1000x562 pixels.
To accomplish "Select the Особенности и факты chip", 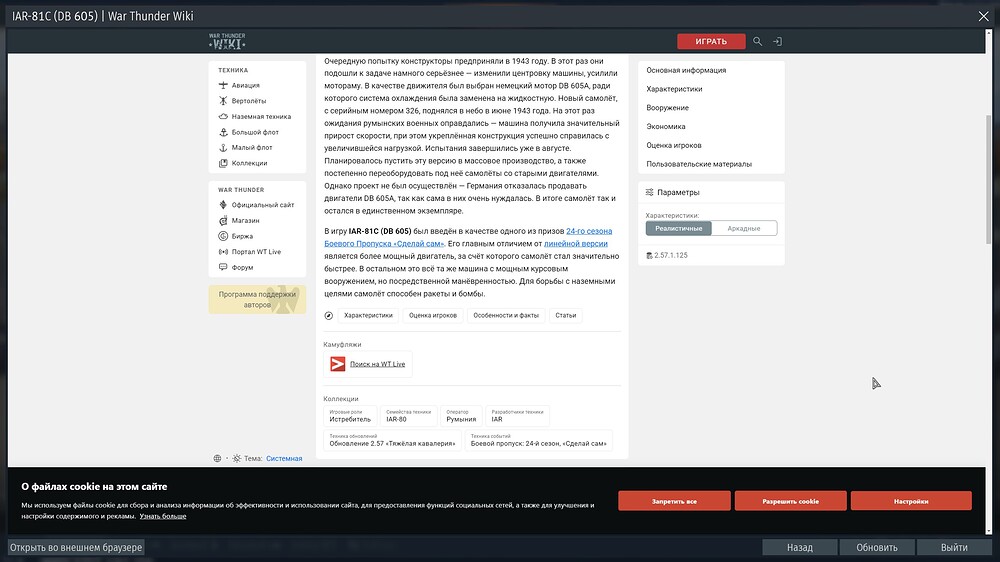I will (506, 315).
